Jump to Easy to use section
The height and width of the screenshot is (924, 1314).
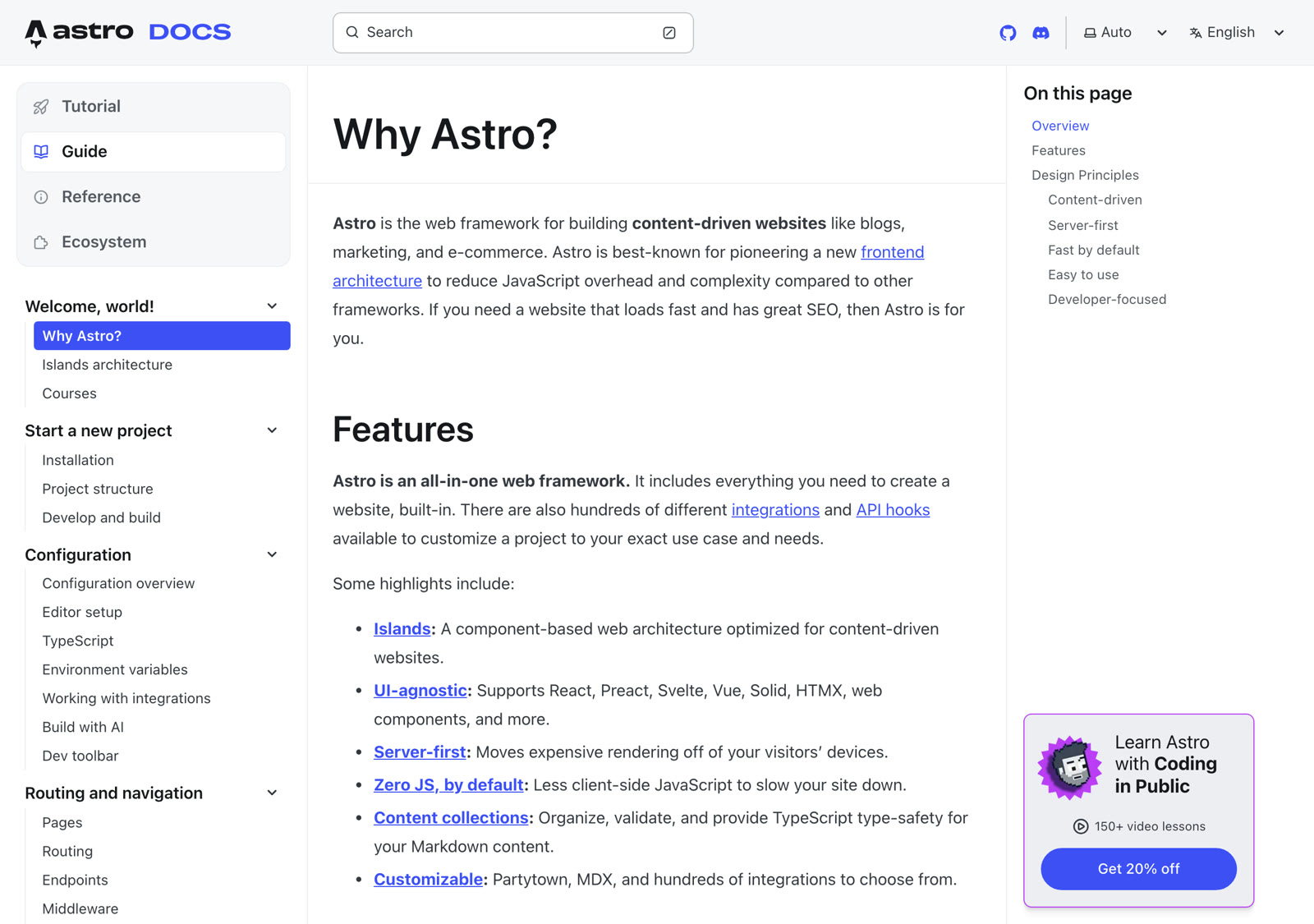pos(1083,274)
